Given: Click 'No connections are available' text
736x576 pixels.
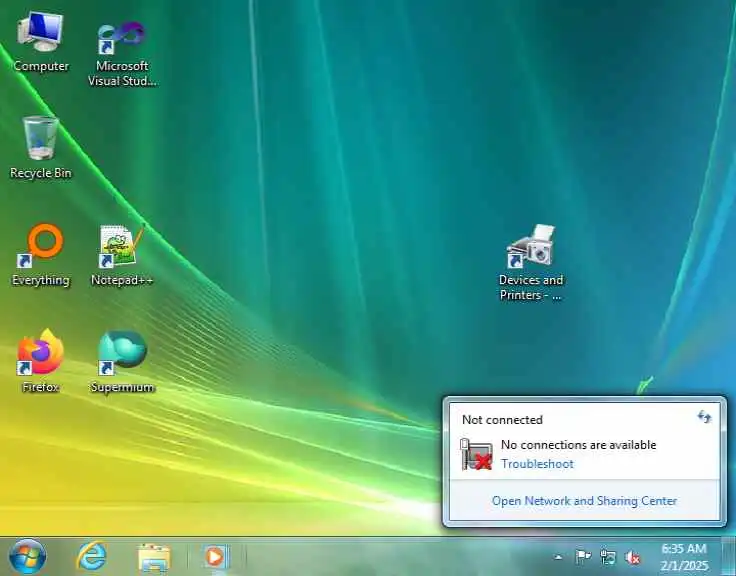Looking at the screenshot, I should coord(578,445).
